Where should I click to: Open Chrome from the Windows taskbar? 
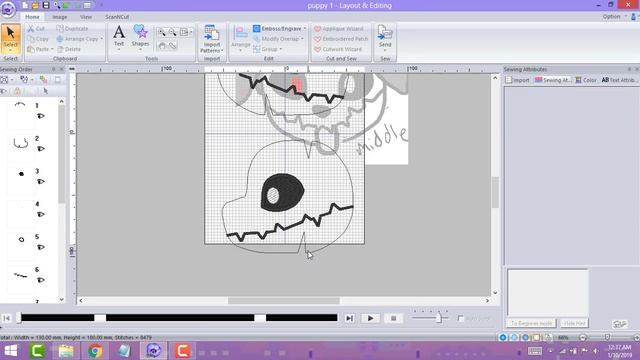coord(95,351)
